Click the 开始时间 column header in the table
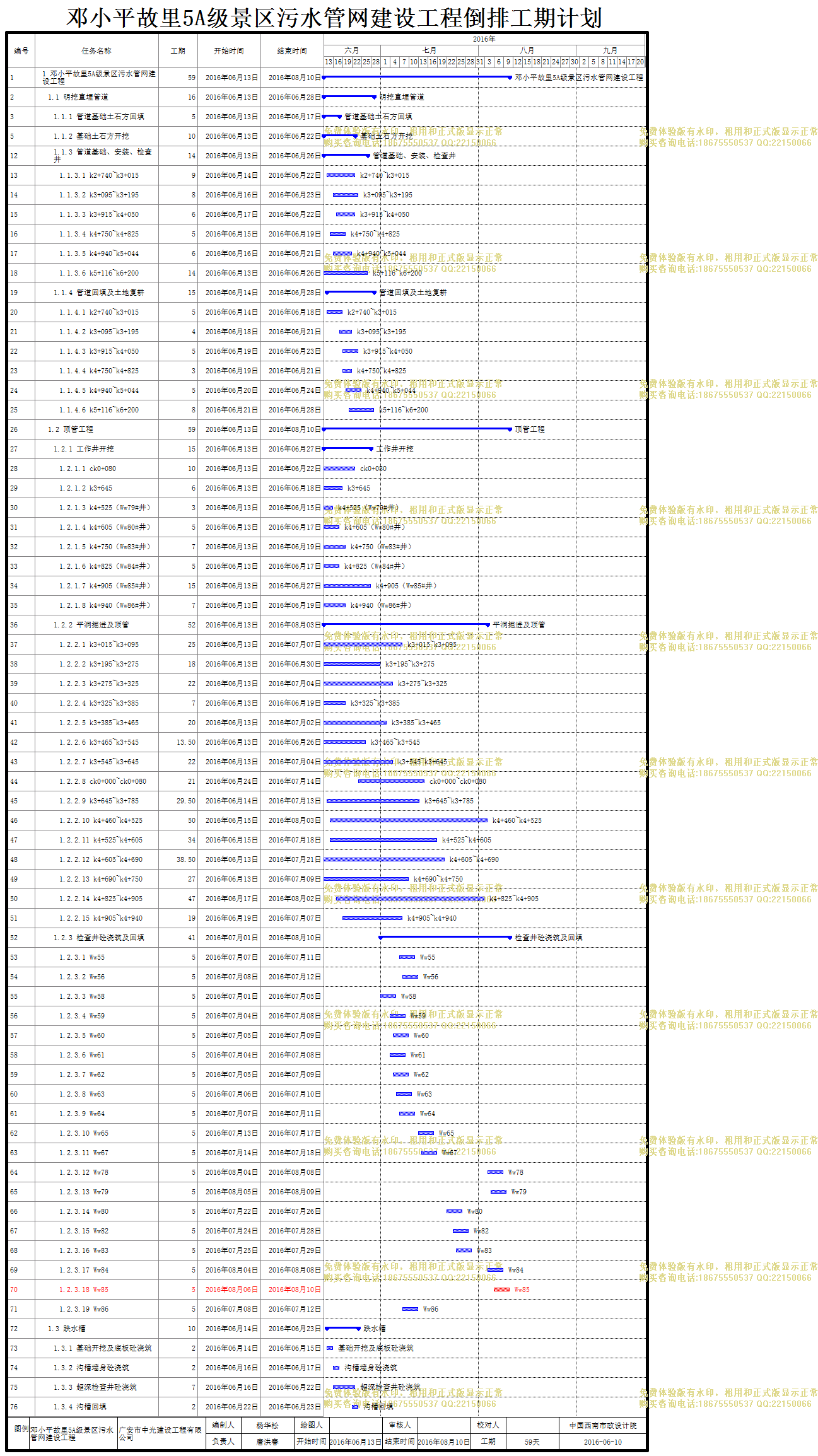 click(x=228, y=51)
